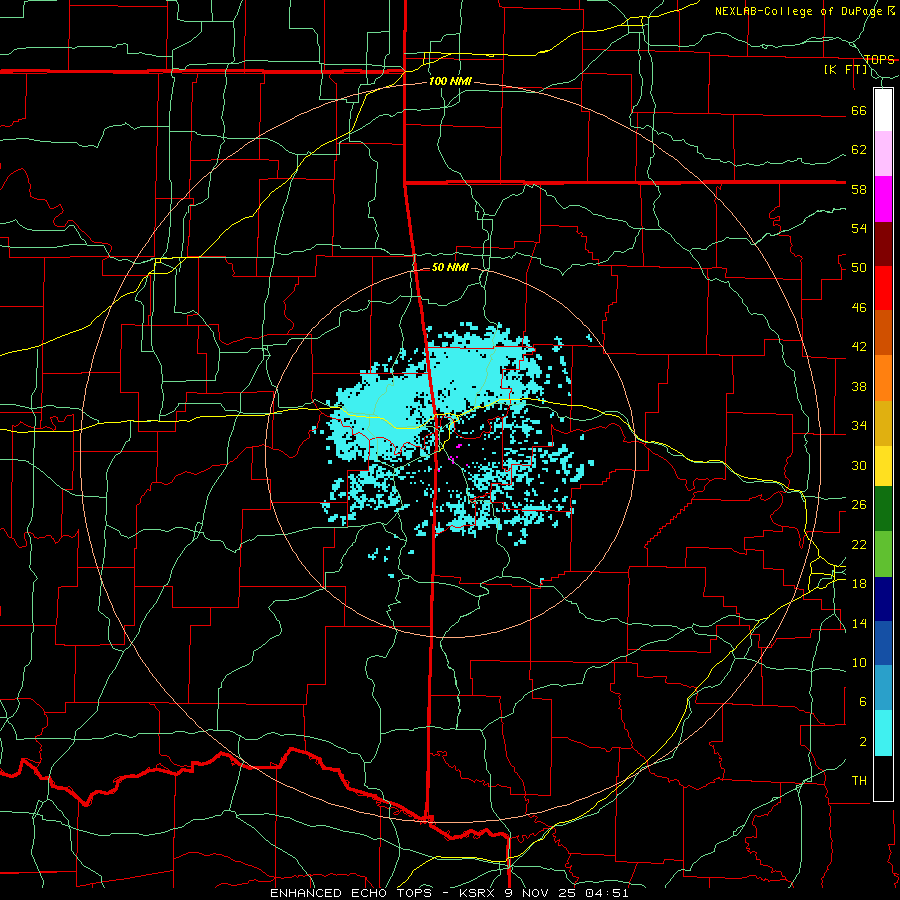Click the black TH threshold swatch
900x900 pixels.
point(883,778)
